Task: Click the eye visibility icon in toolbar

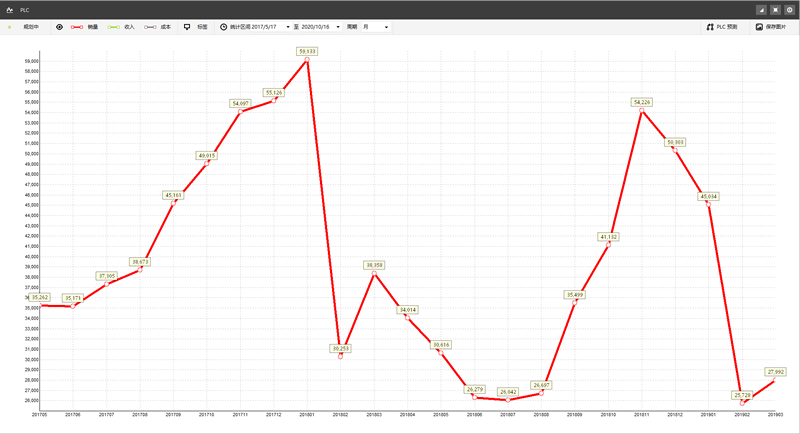Action: pyautogui.click(x=59, y=27)
